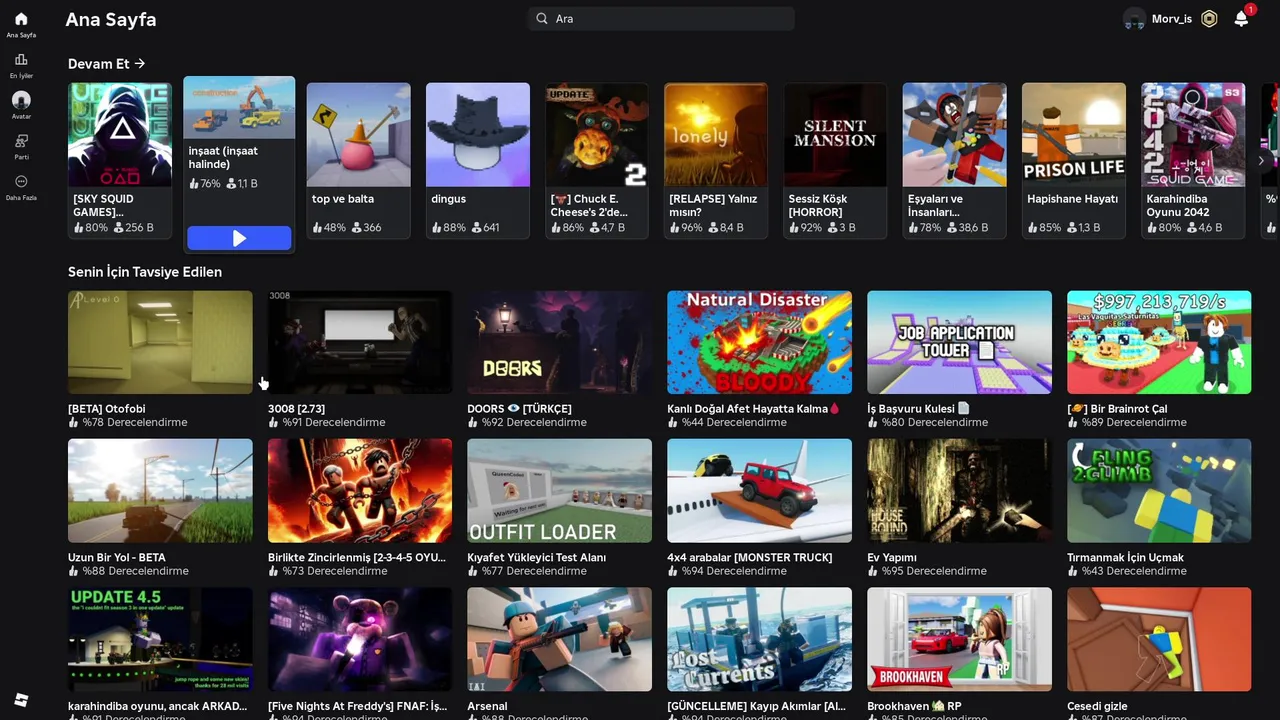The width and height of the screenshot is (1280, 720).
Task: Open the En İyiler charts icon
Action: 21,60
